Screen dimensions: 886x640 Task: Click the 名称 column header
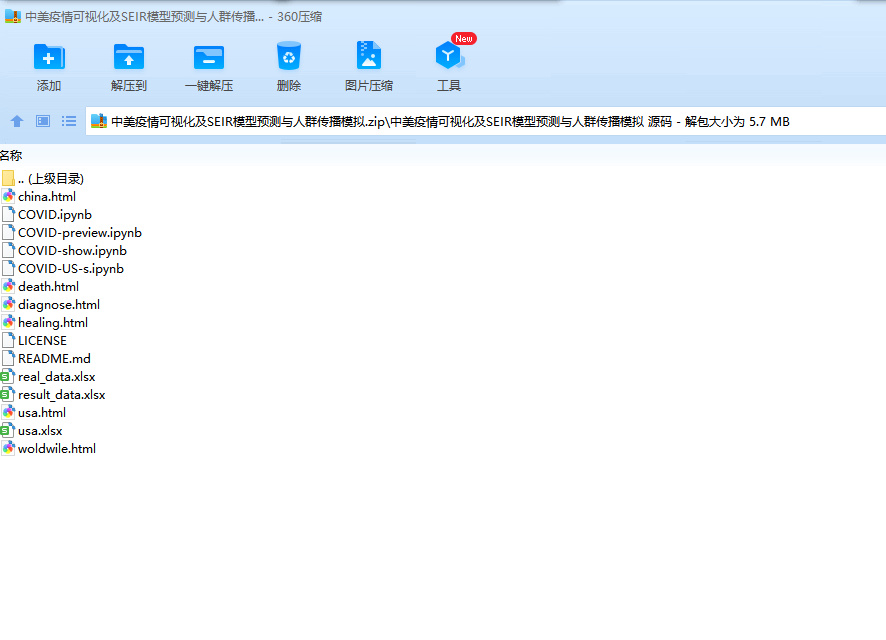(11, 155)
